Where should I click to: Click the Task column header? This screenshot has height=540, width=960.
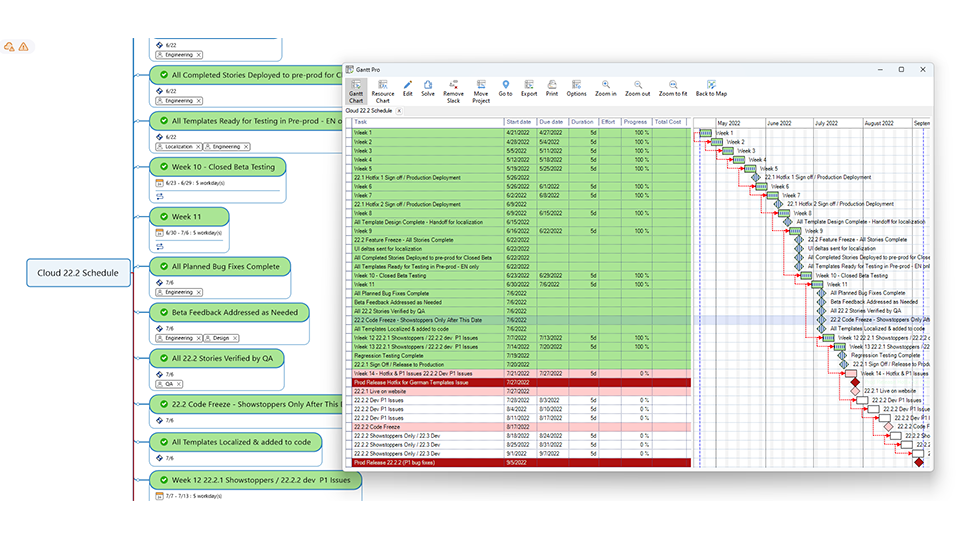tap(428, 122)
